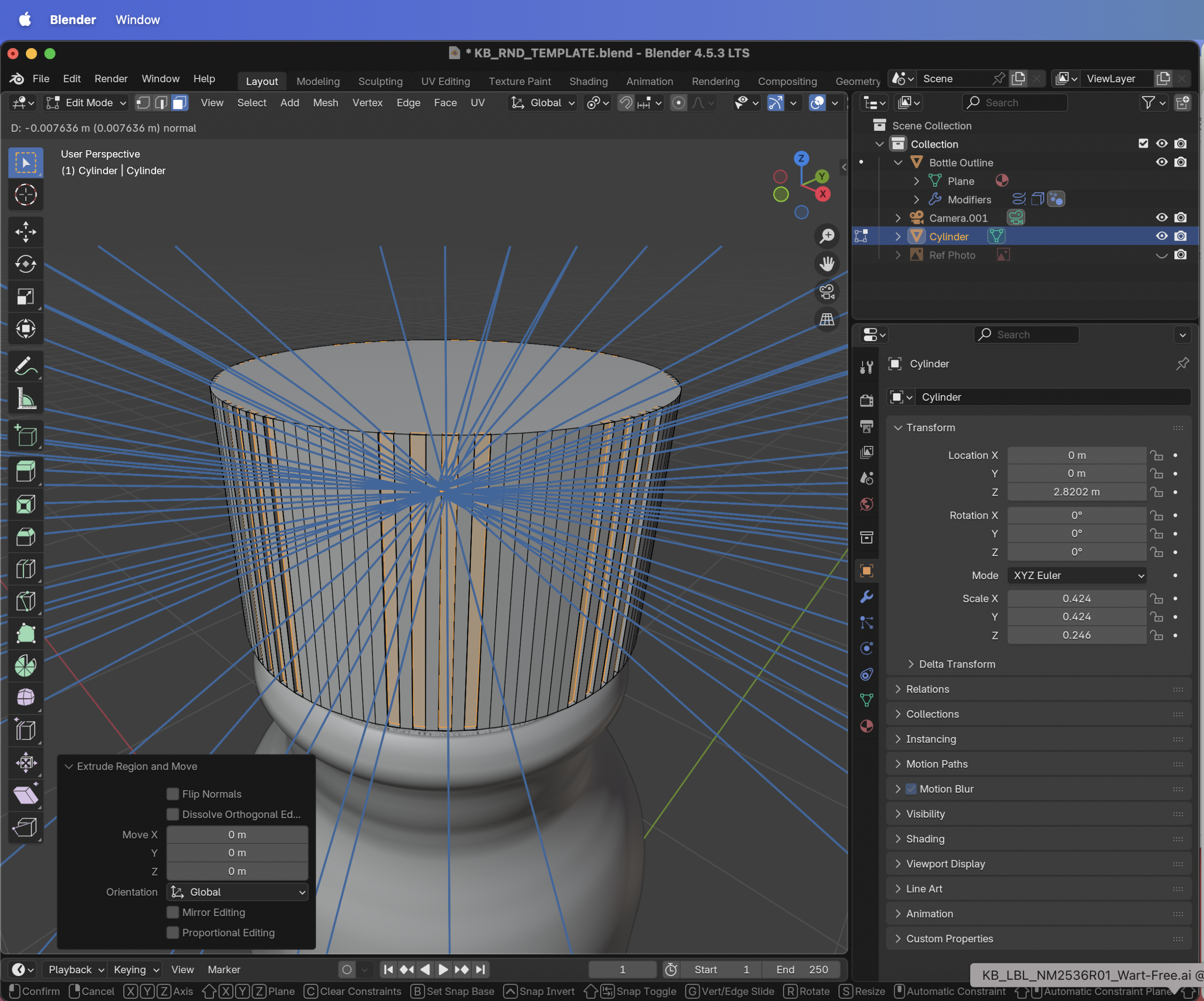Pick the Measure tool

pos(25,398)
